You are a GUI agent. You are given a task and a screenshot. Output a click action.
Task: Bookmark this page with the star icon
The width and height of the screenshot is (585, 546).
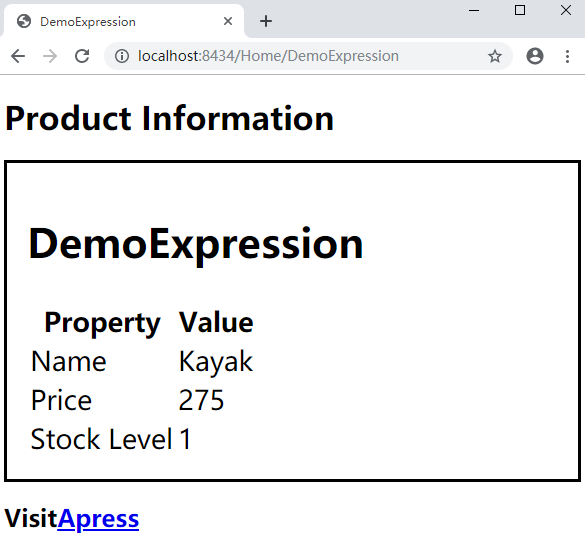pyautogui.click(x=495, y=56)
